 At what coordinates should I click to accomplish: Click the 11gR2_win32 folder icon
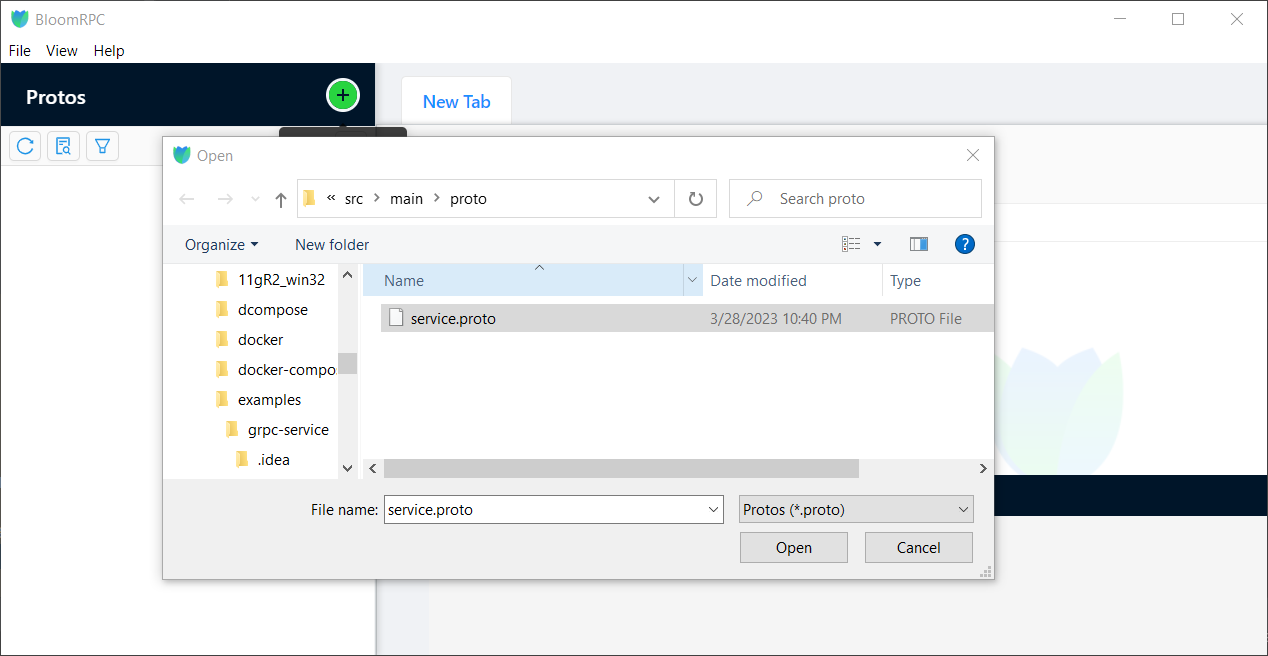[222, 279]
